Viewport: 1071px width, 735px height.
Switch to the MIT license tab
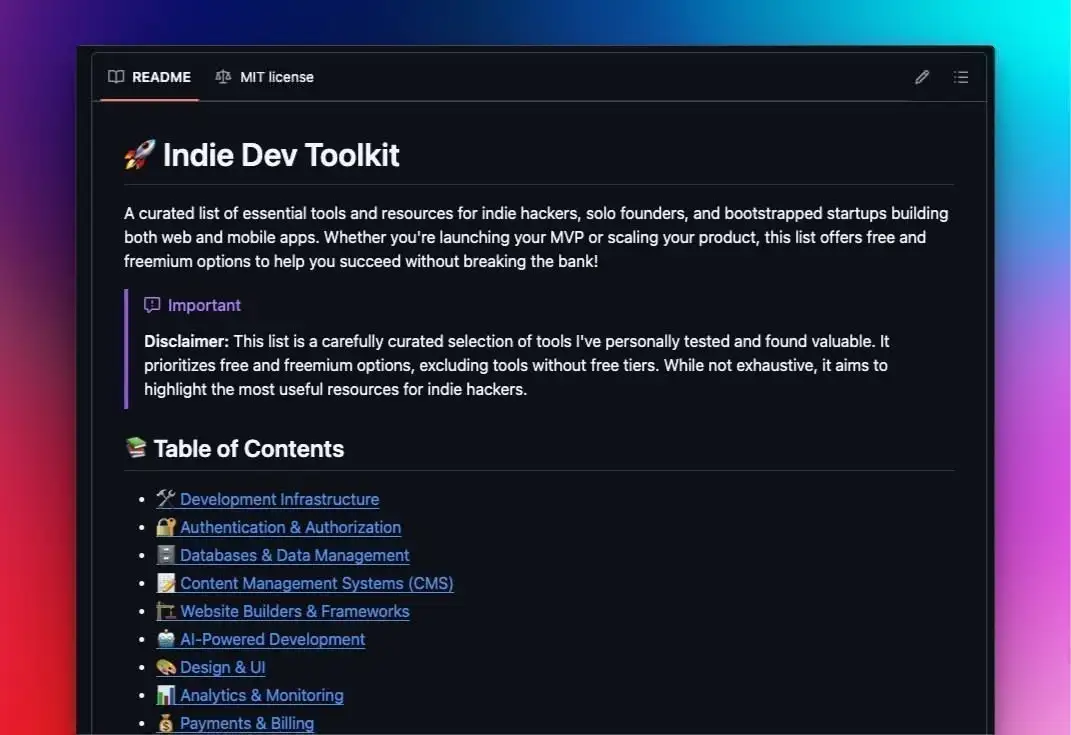coord(276,77)
